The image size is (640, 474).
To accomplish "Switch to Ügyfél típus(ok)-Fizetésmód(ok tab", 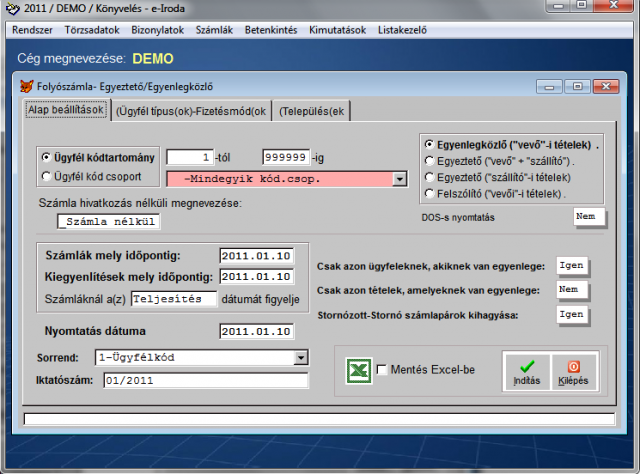I will point(190,111).
